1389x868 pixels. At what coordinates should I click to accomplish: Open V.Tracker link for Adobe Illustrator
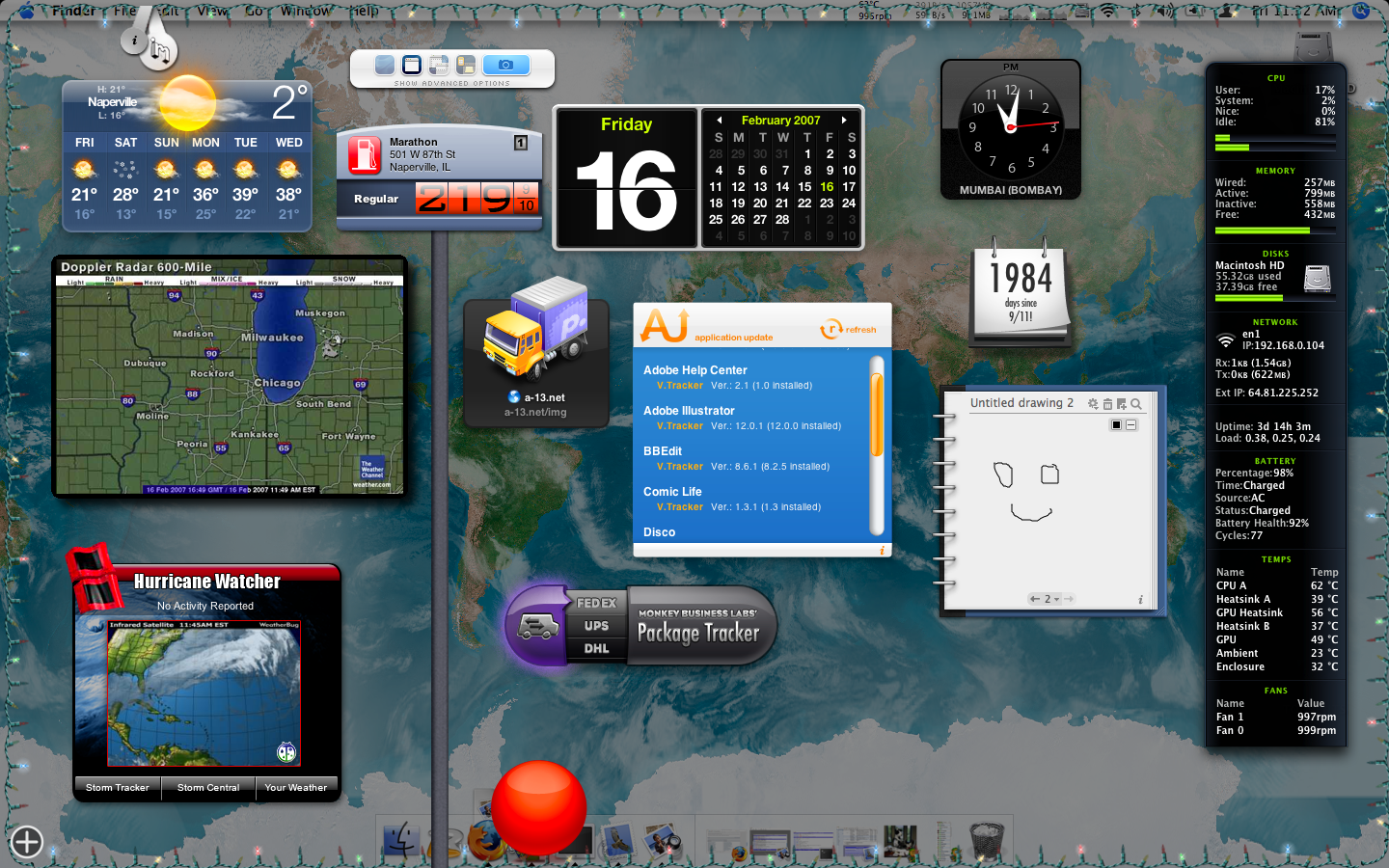click(680, 426)
